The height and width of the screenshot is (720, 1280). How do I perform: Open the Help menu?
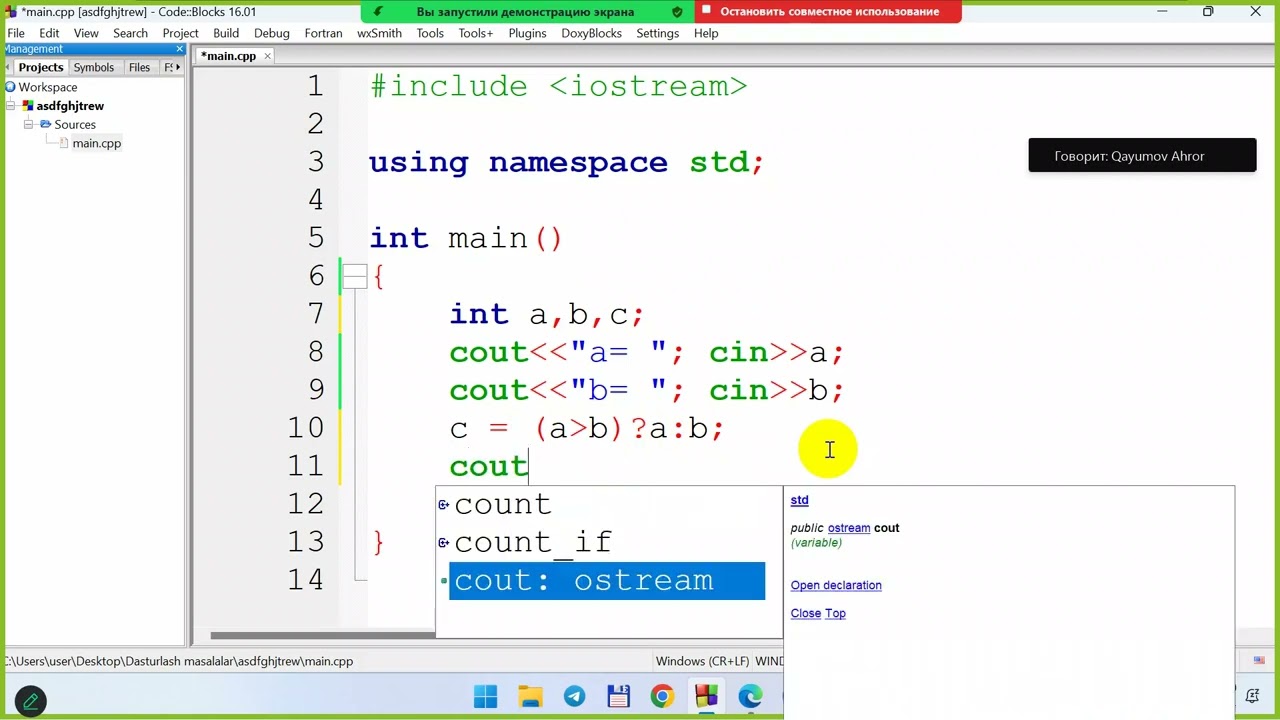(706, 33)
